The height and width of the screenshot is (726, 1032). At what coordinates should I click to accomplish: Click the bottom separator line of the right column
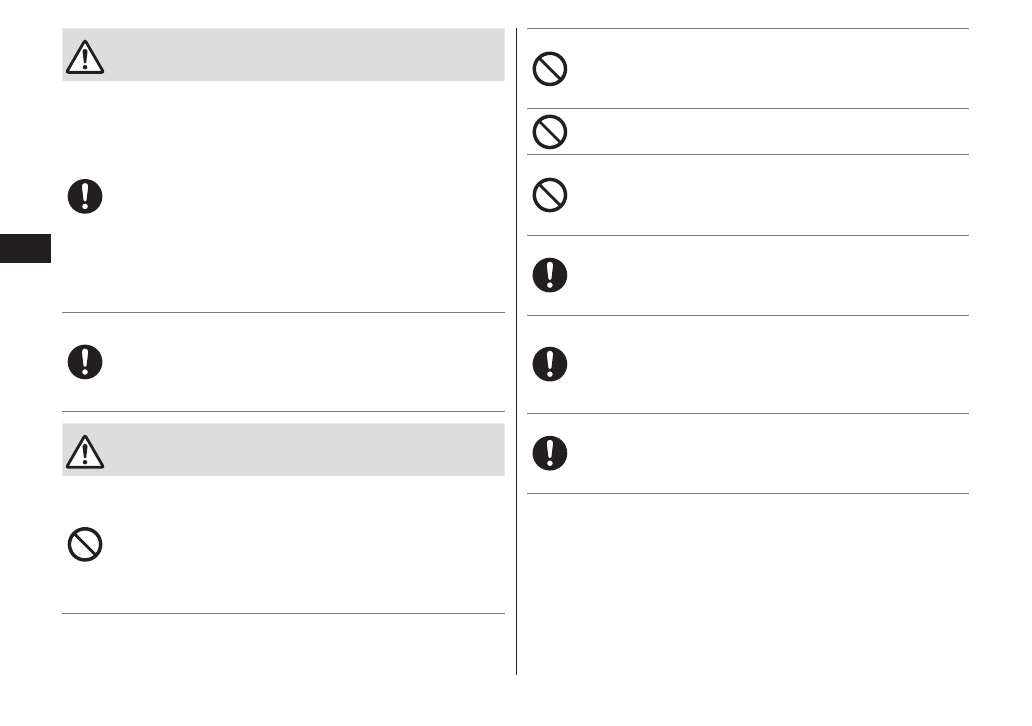pos(748,493)
